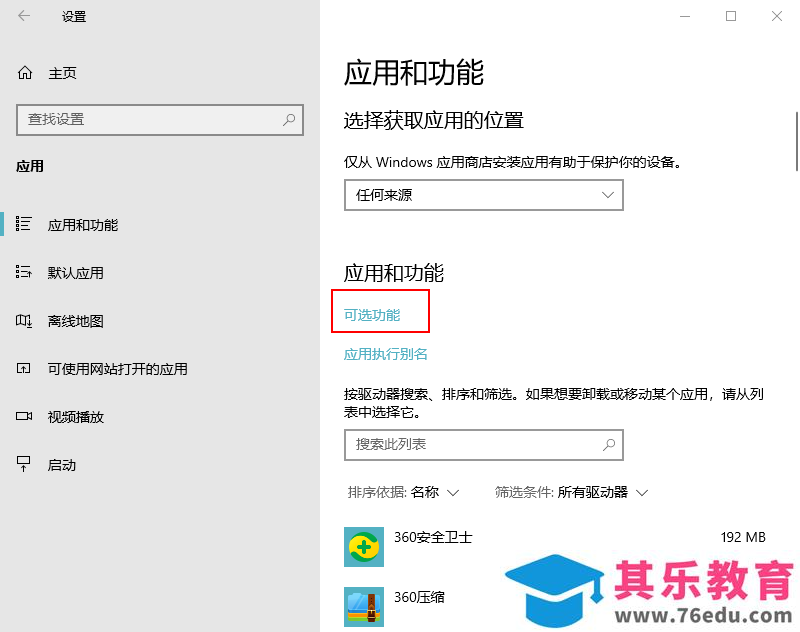The height and width of the screenshot is (632, 800).
Task: Open the 任何来源 app source dropdown
Action: coord(483,195)
